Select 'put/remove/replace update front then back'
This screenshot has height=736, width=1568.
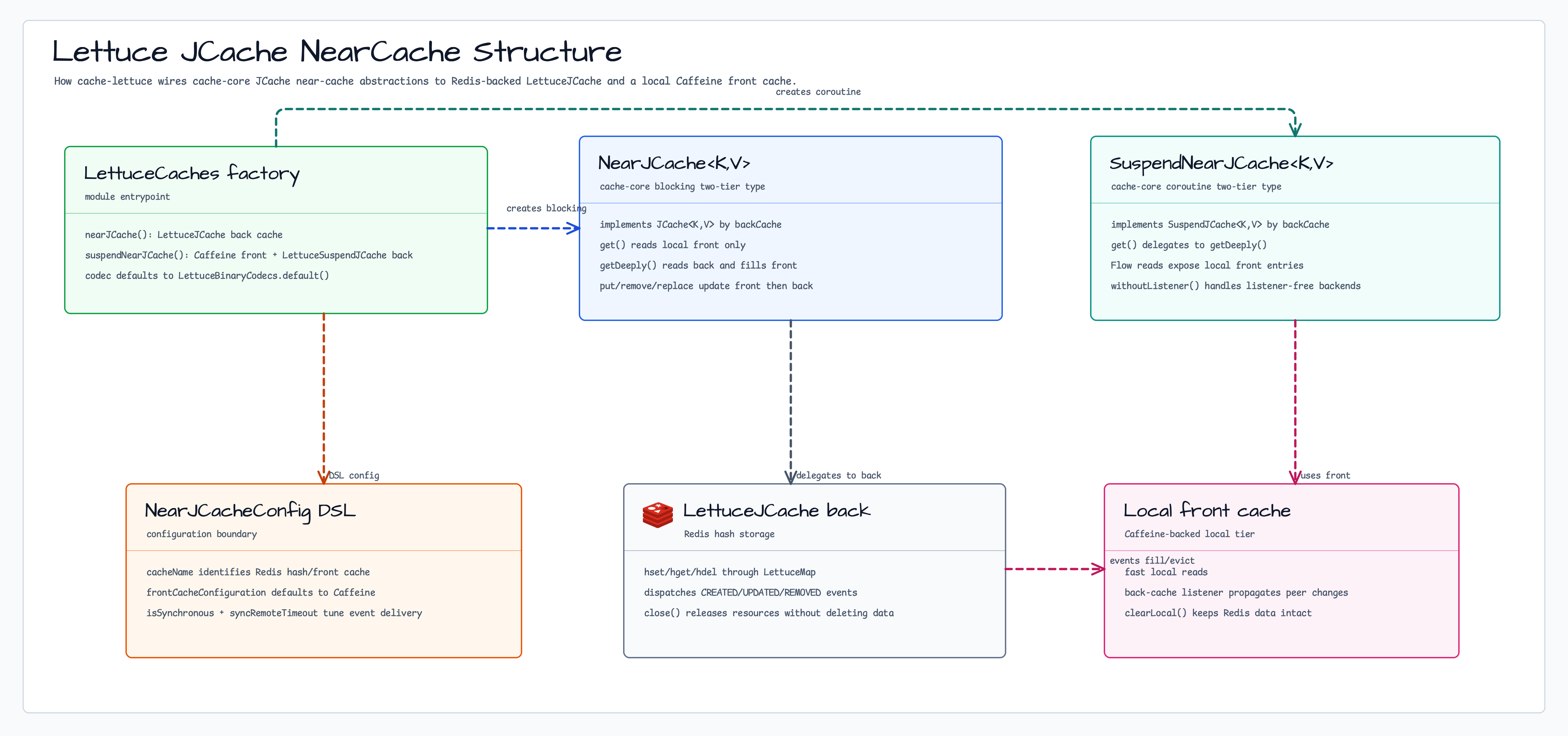706,286
